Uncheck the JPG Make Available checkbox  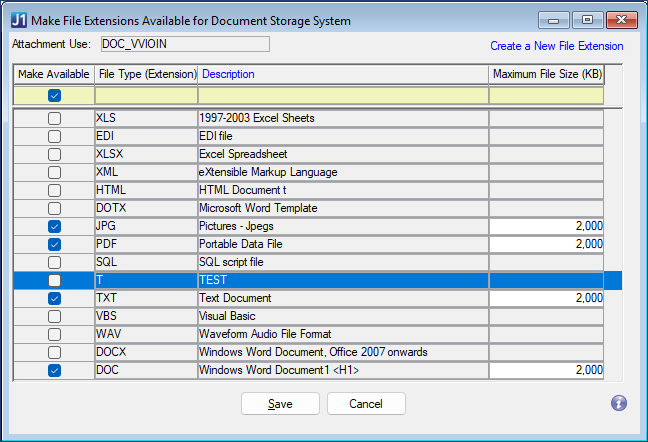click(54, 226)
